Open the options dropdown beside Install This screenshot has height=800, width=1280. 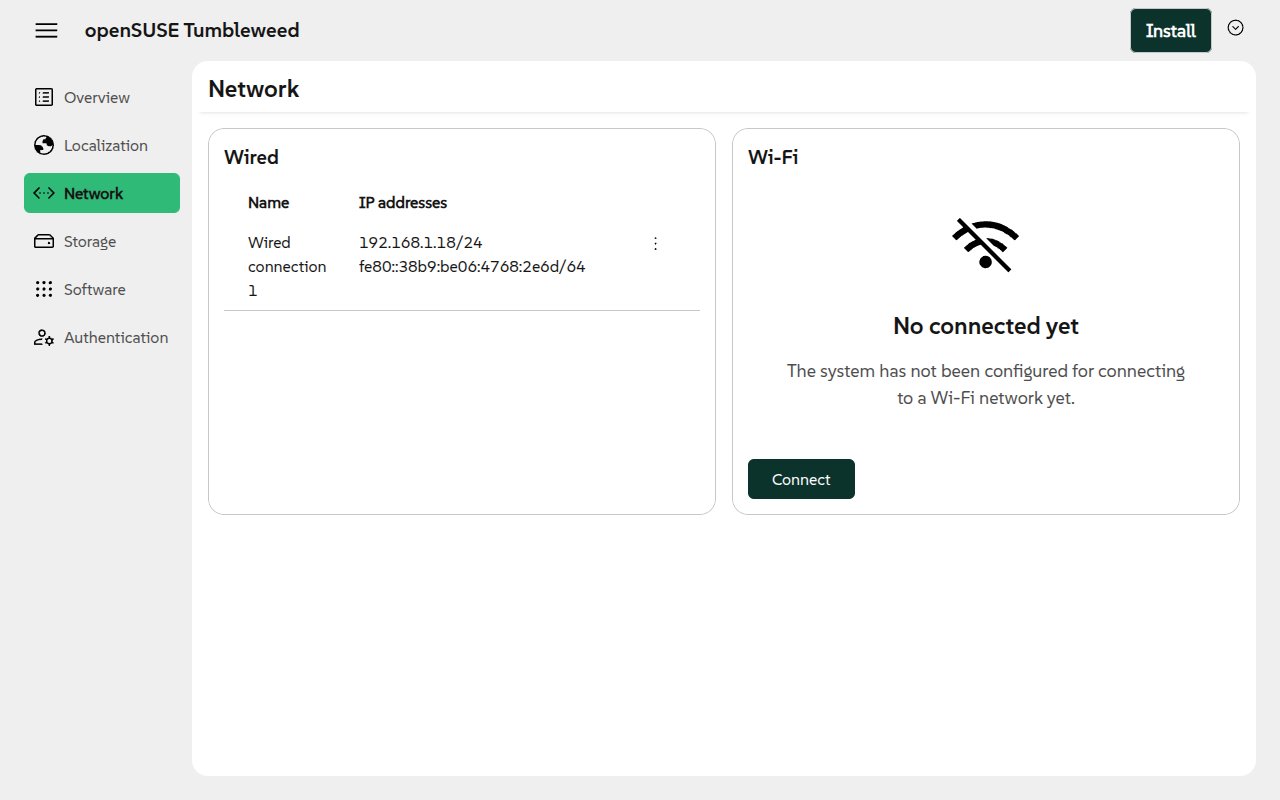(x=1236, y=28)
